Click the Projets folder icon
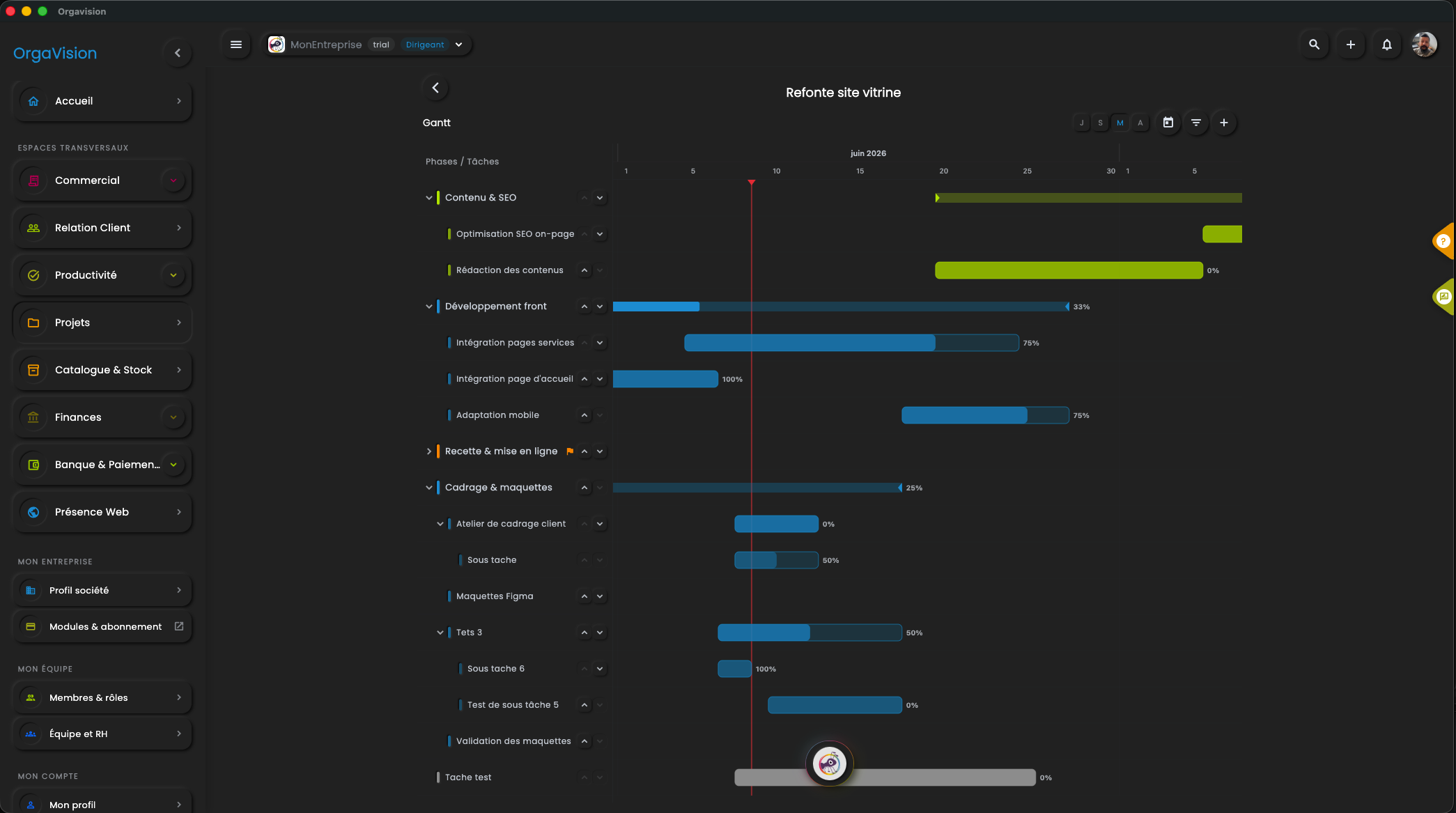The height and width of the screenshot is (813, 1456). point(33,323)
